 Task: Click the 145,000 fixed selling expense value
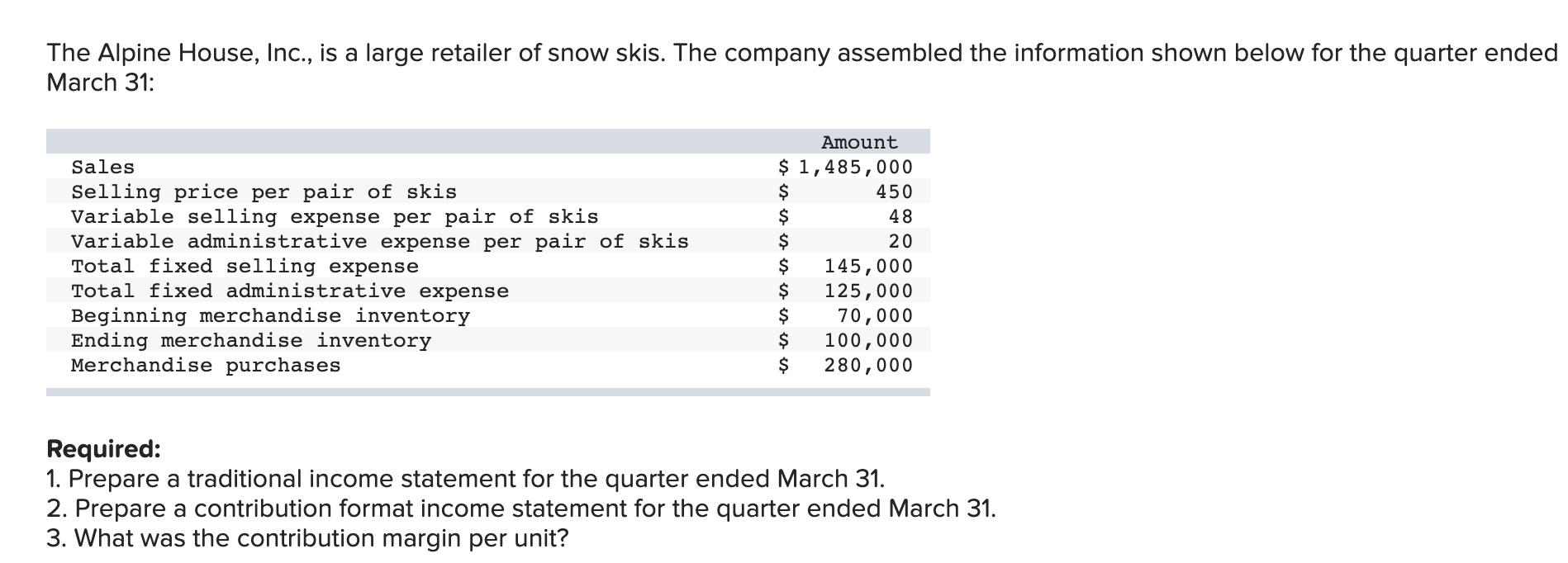[x=868, y=266]
